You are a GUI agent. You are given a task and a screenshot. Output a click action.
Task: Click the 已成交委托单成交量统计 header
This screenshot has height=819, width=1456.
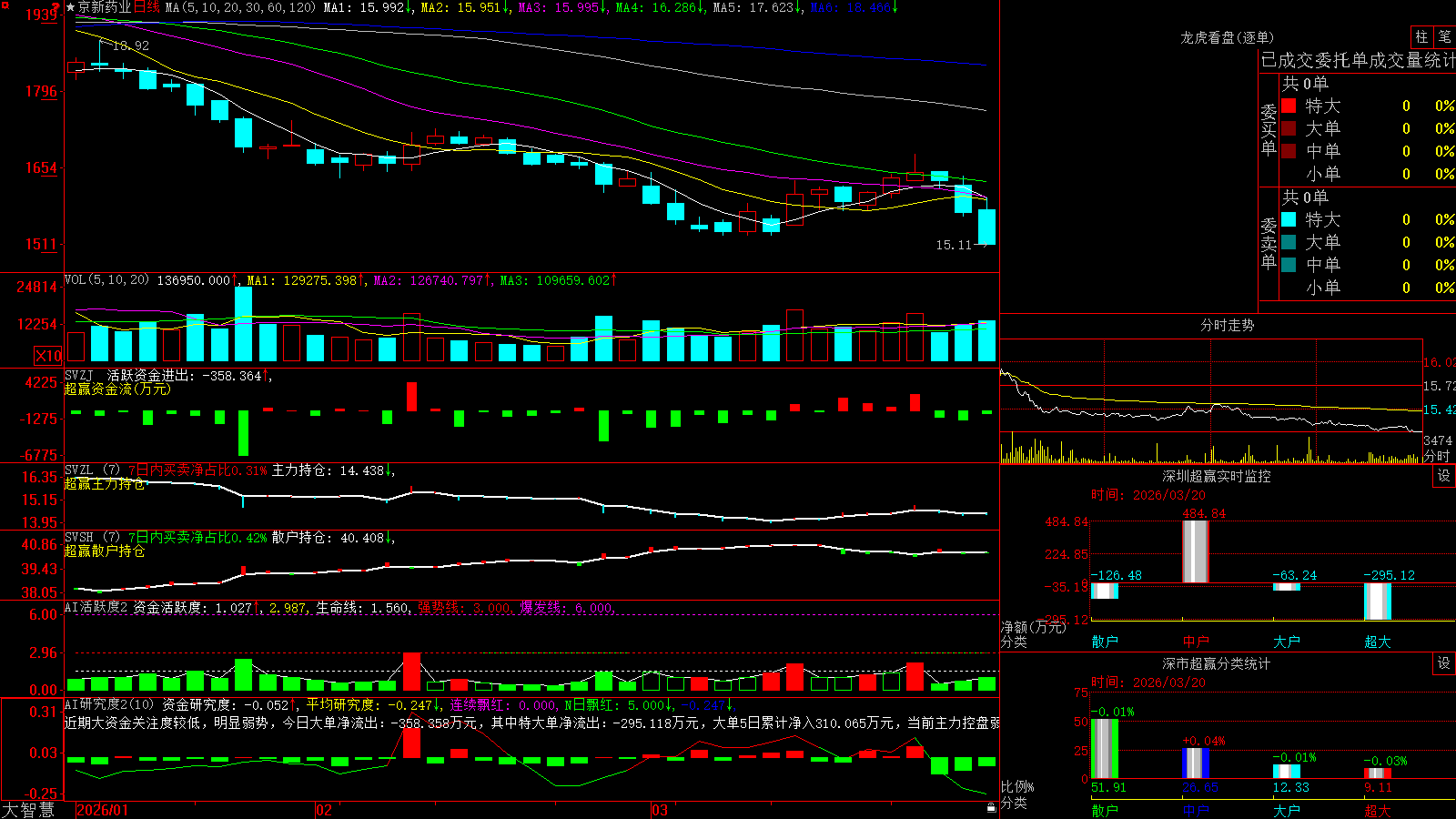(1358, 60)
